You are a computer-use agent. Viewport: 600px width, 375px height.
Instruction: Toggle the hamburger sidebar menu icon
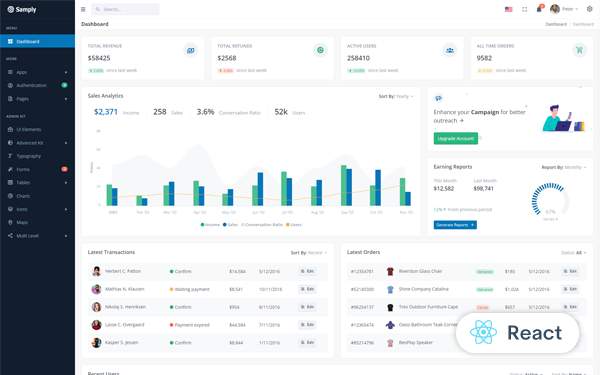(x=83, y=9)
